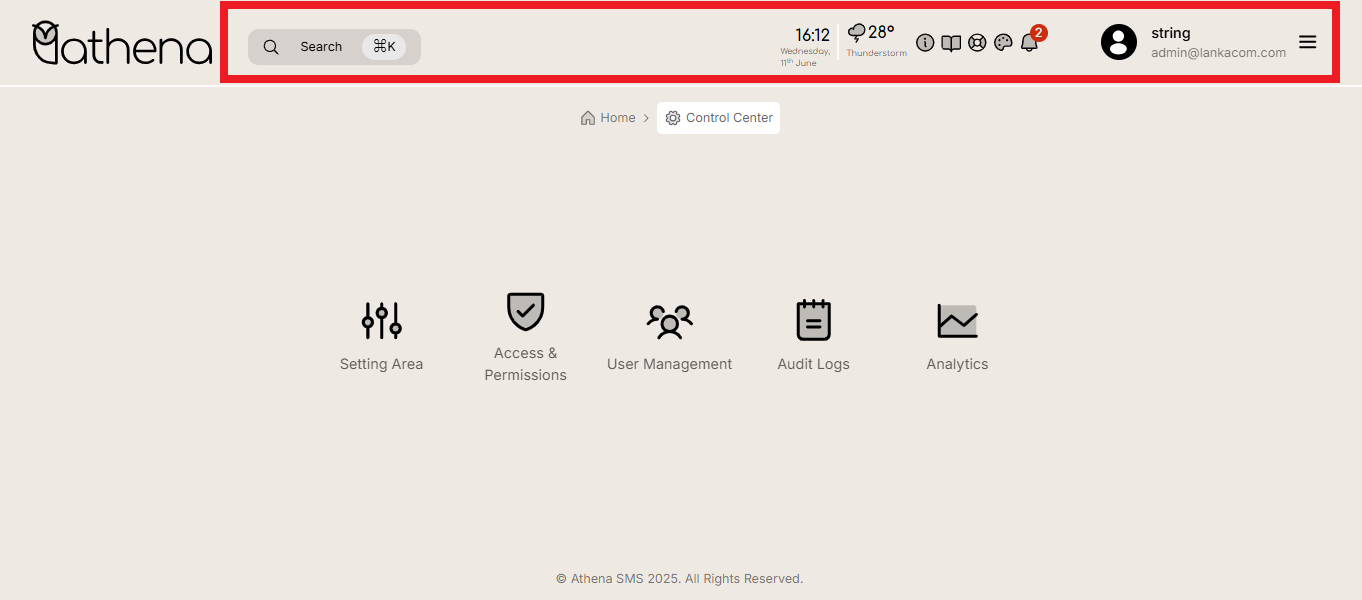Image resolution: width=1362 pixels, height=600 pixels.
Task: Expand the hamburger menu in header
Action: point(1307,42)
